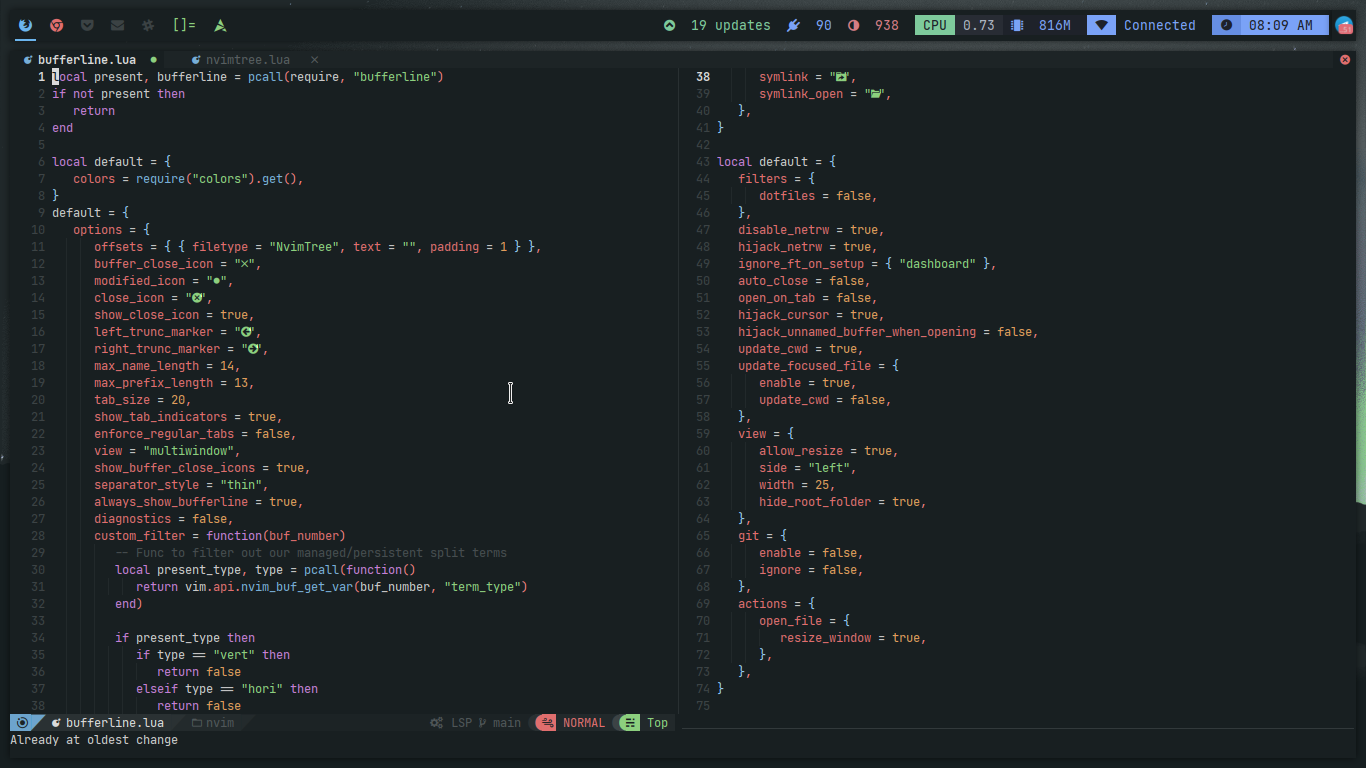
Task: Open the Firefox browser from the top bar
Action: [x=25, y=25]
